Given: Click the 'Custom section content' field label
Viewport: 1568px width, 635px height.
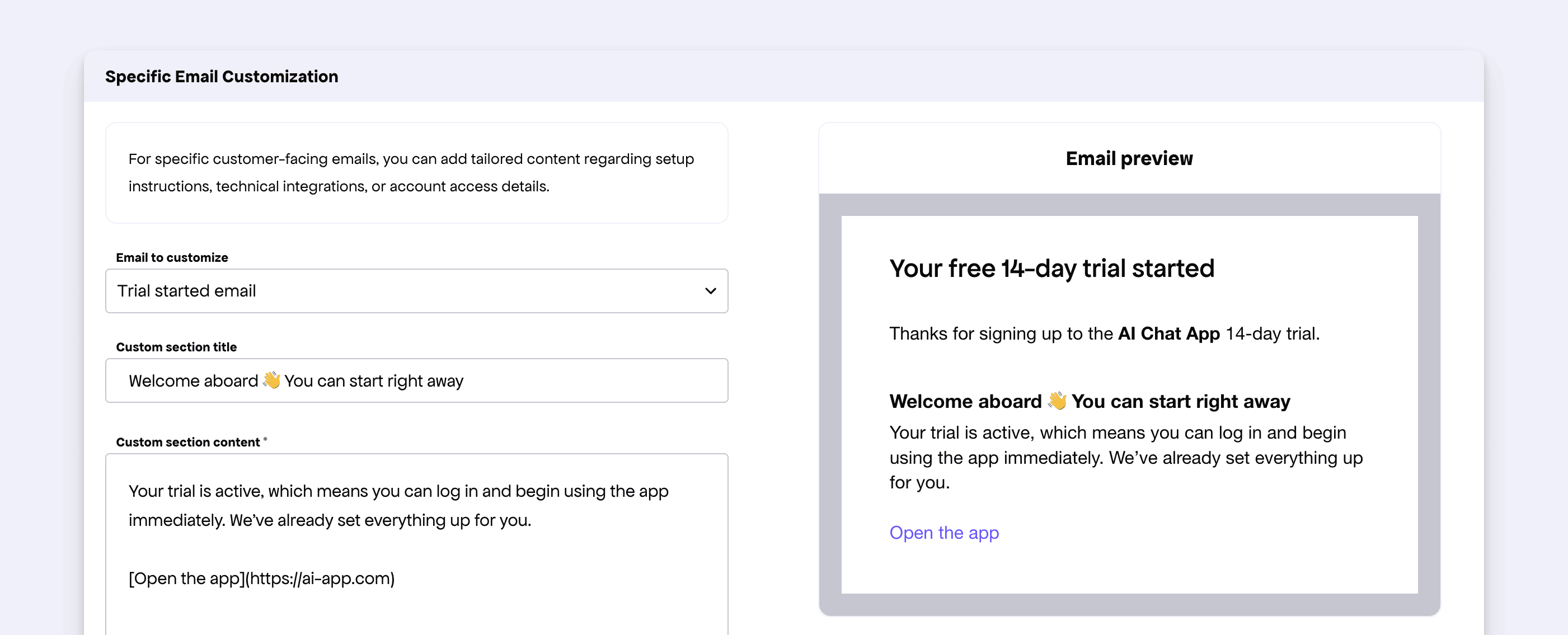Looking at the screenshot, I should tap(187, 442).
